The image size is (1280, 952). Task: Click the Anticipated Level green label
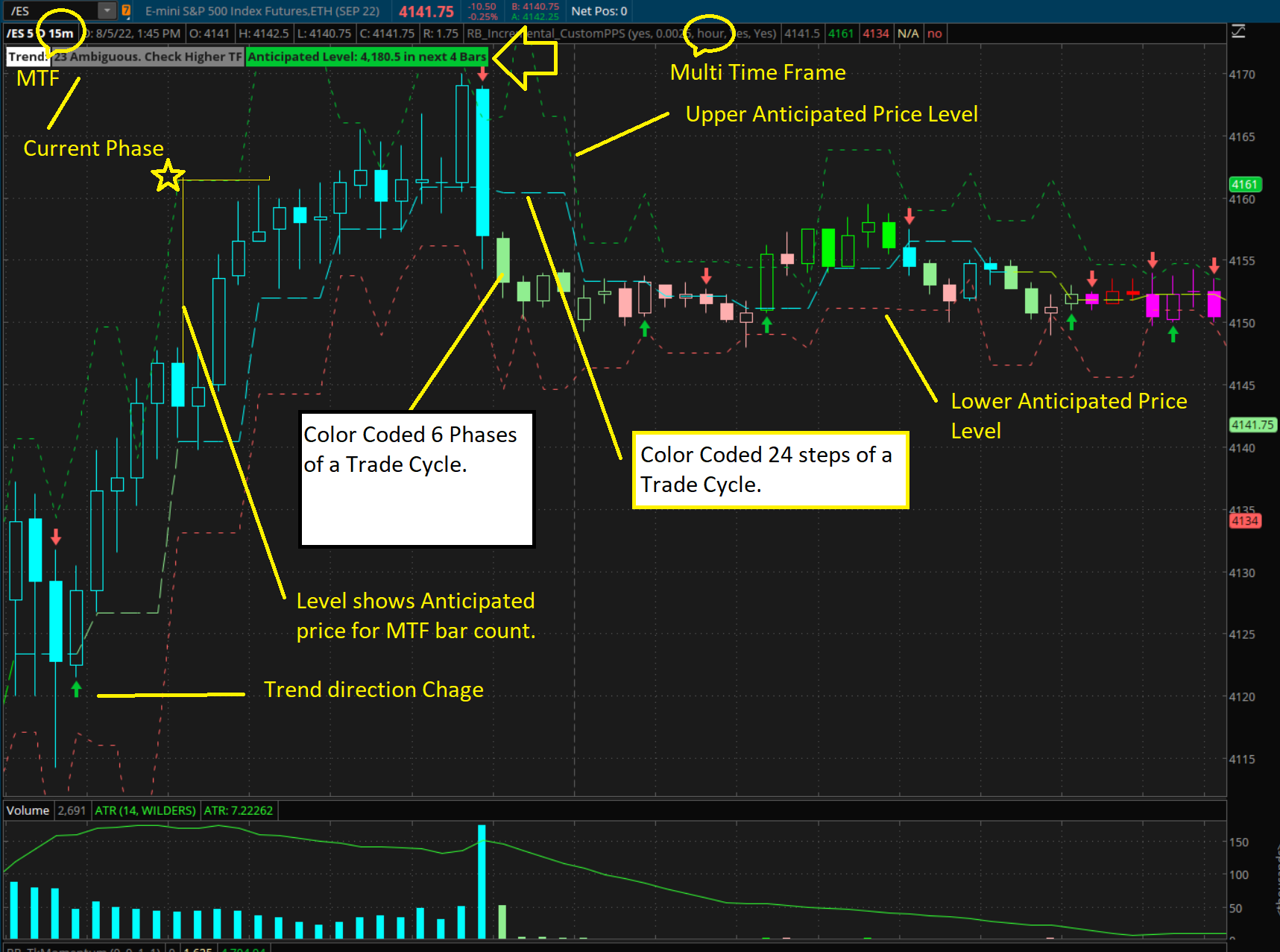point(367,57)
